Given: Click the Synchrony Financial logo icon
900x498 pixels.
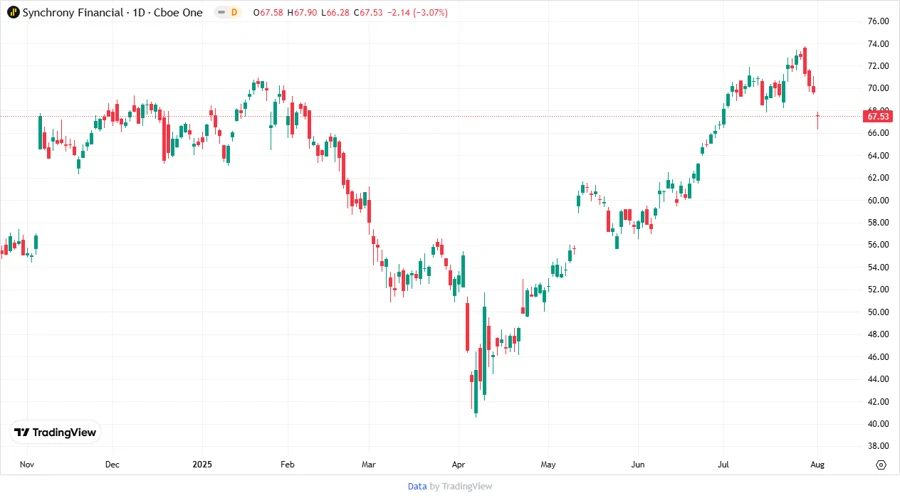Looking at the screenshot, I should tap(13, 12).
